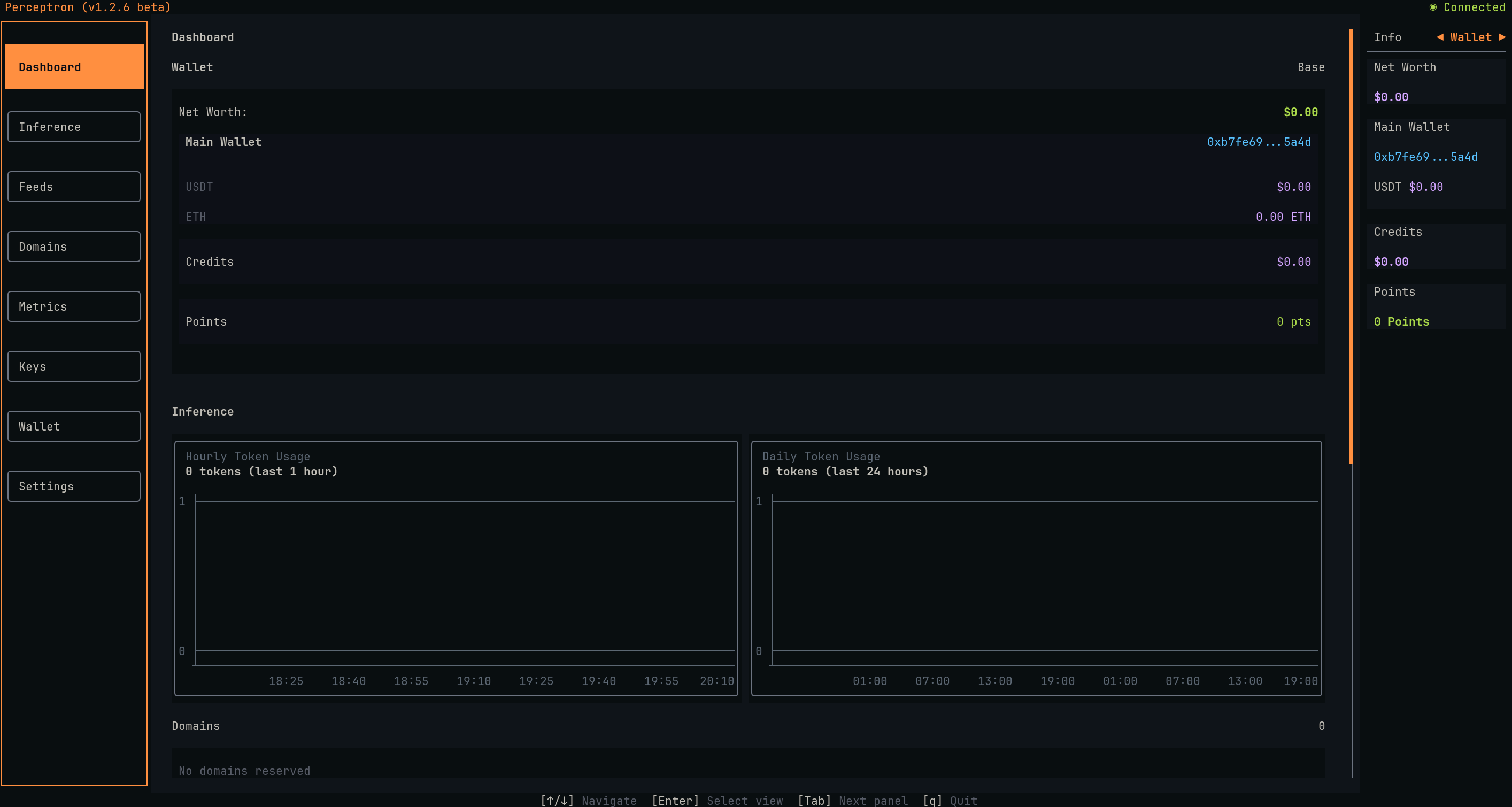Open the Metrics view
1512x807 pixels.
[x=74, y=306]
